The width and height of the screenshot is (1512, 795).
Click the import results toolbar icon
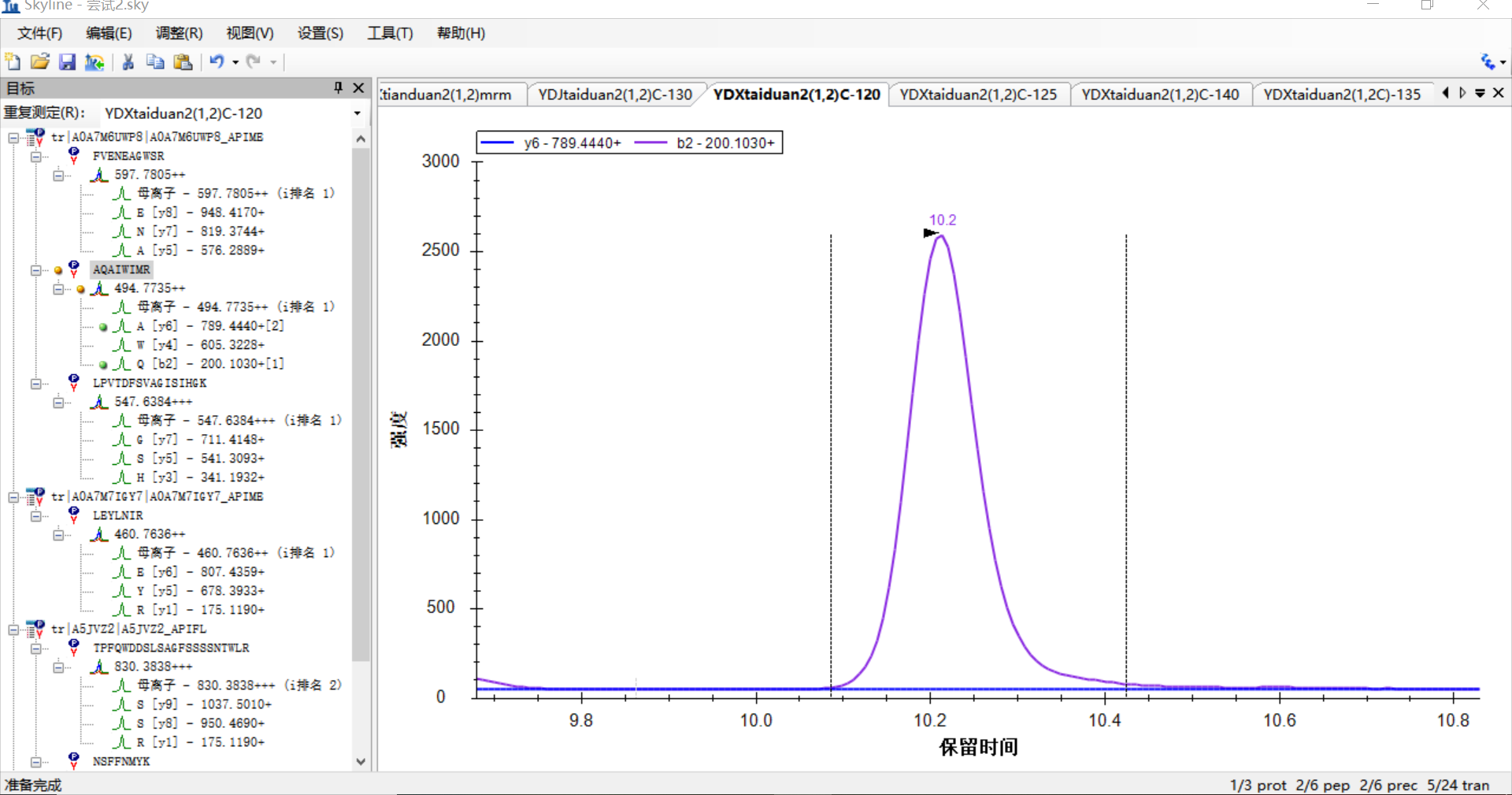click(94, 61)
